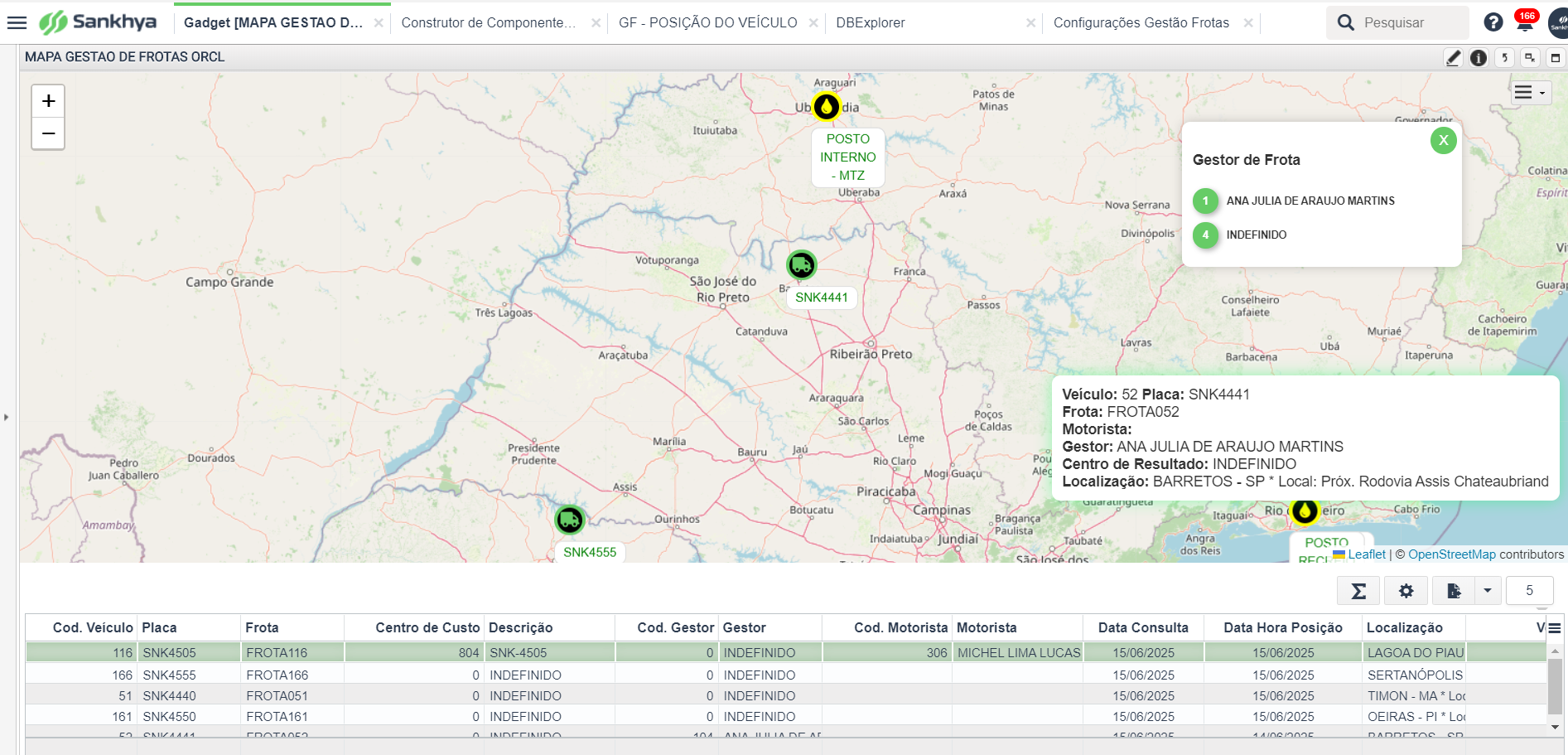
Task: Show gadget information icon
Action: coord(1479,58)
